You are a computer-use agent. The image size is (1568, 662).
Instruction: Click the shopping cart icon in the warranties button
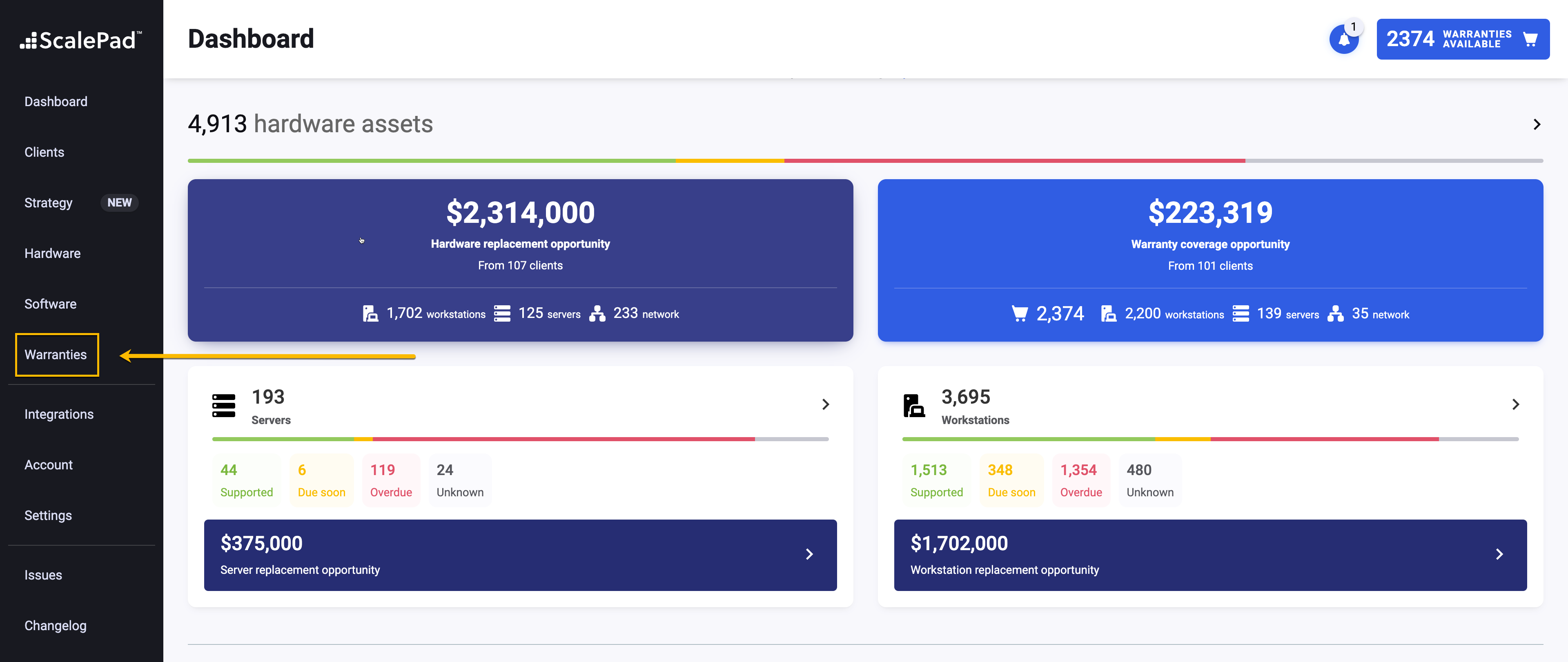(x=1530, y=40)
